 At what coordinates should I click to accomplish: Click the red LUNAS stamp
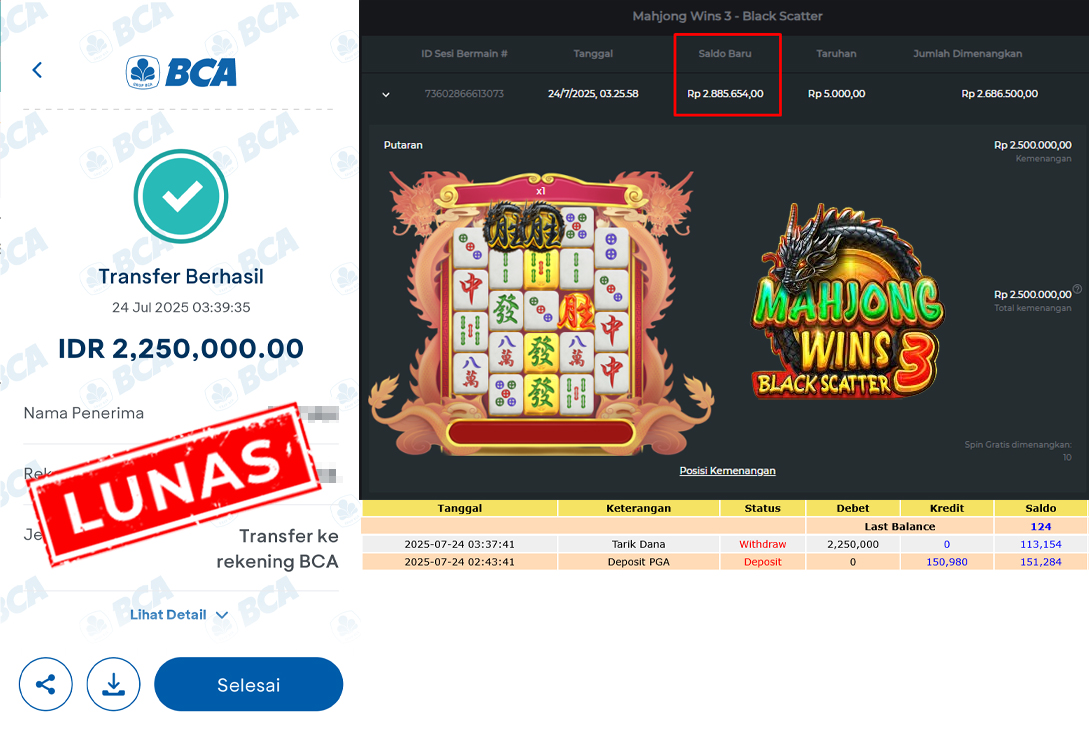pyautogui.click(x=174, y=483)
